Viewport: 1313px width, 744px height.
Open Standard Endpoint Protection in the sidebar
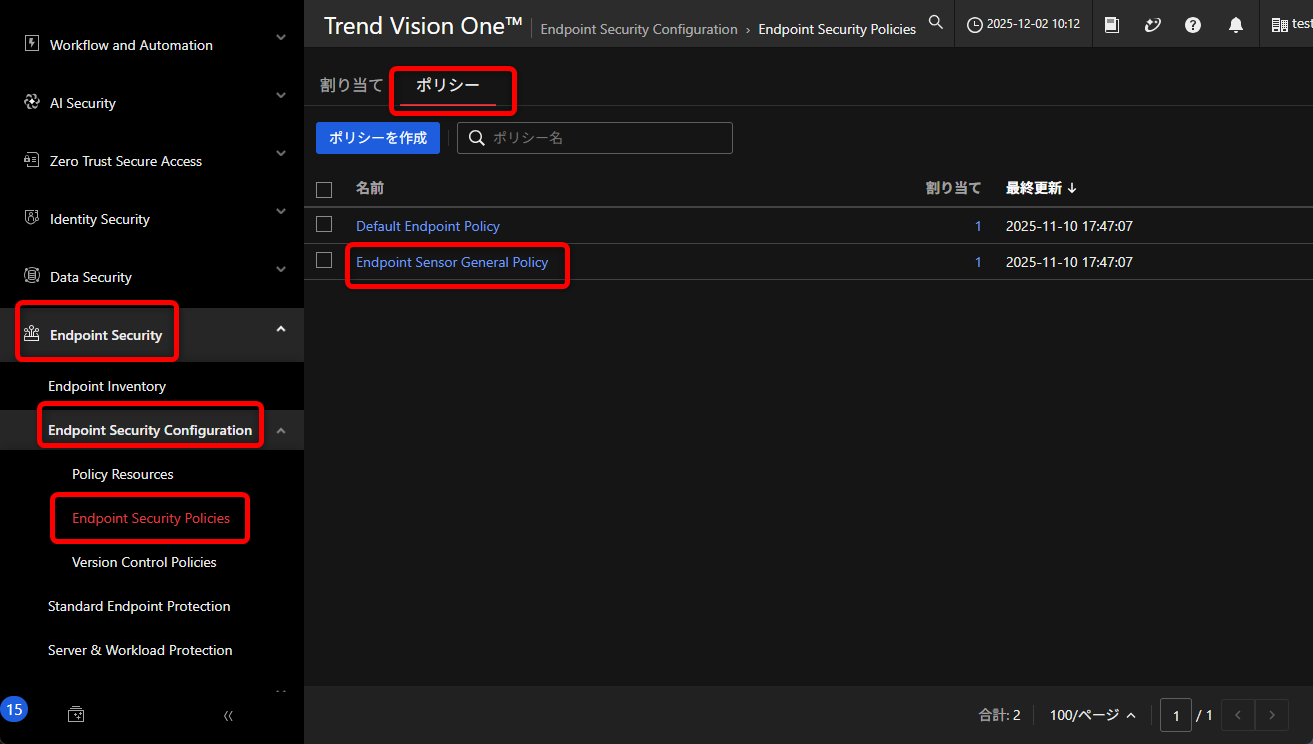(x=139, y=606)
